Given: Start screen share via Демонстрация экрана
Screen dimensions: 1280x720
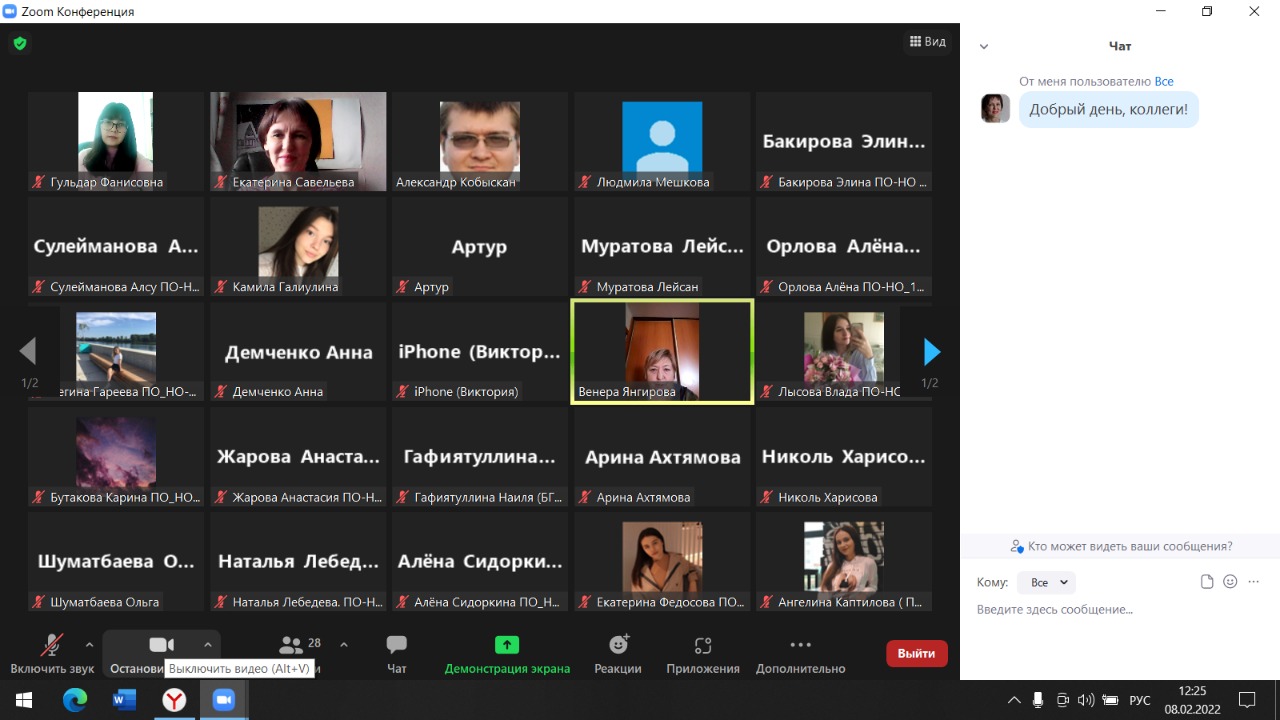Looking at the screenshot, I should point(507,653).
